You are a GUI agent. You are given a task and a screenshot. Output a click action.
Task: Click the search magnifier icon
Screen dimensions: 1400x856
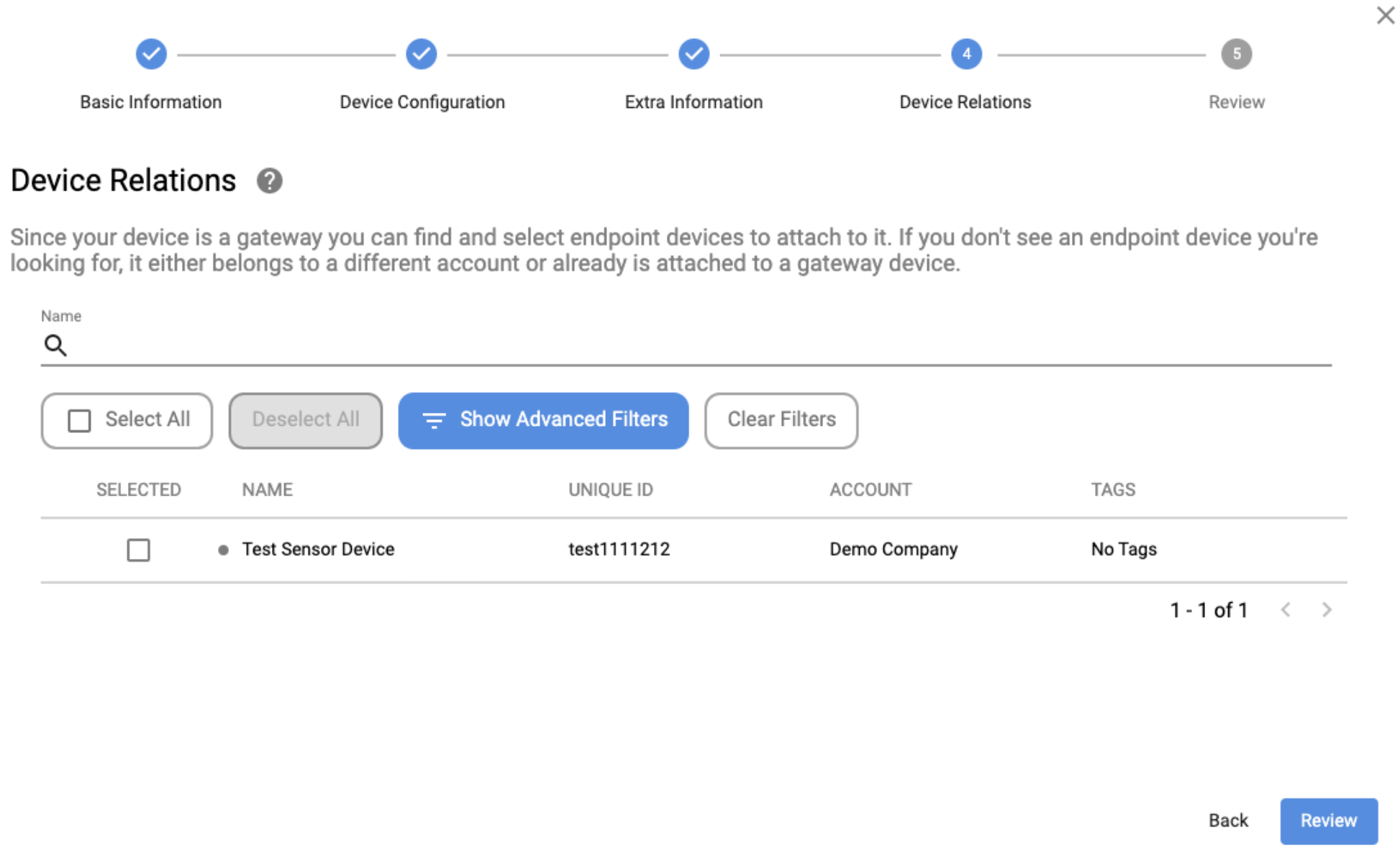click(55, 345)
